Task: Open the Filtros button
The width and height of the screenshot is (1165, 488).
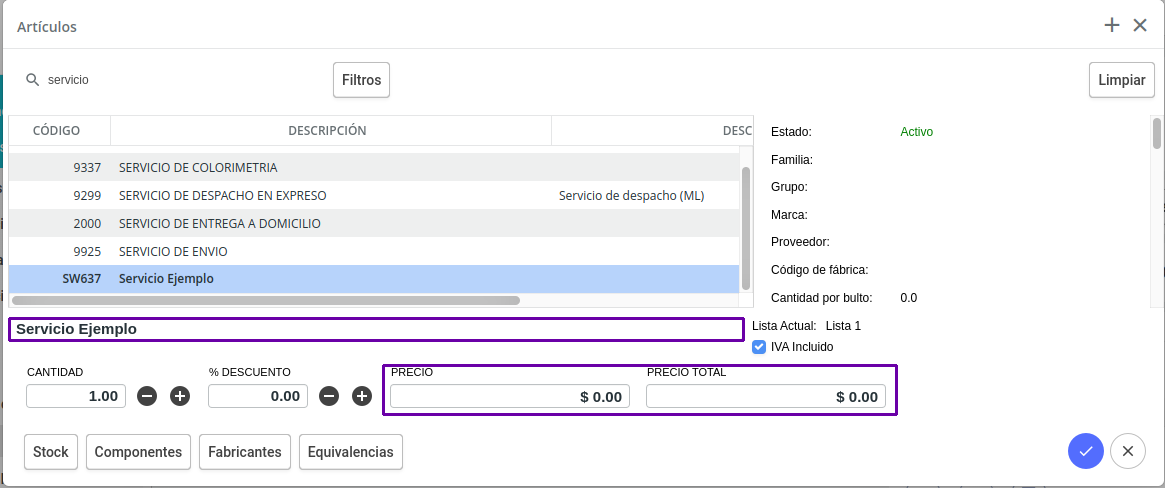Action: tap(361, 80)
